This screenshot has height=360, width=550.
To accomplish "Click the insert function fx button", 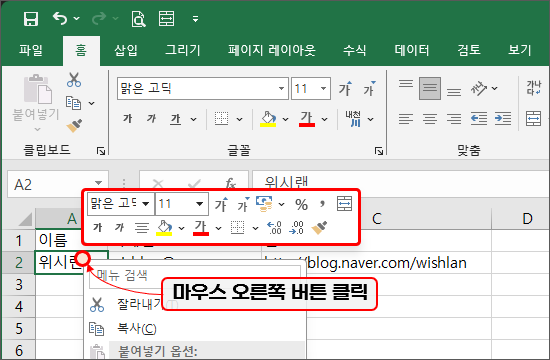I will (x=230, y=183).
